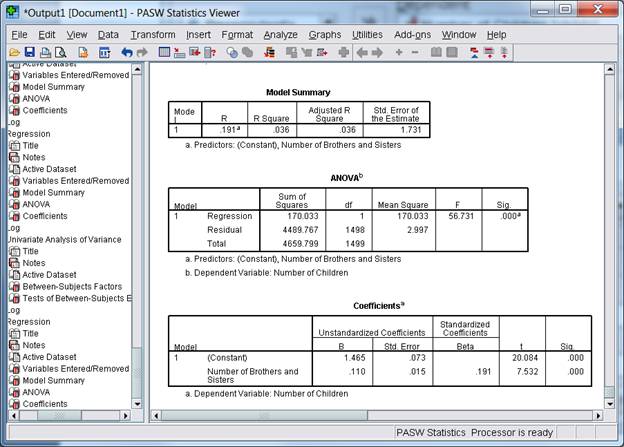The image size is (624, 447).
Task: Click the greyed Redo toolbar arrow
Action: point(142,52)
